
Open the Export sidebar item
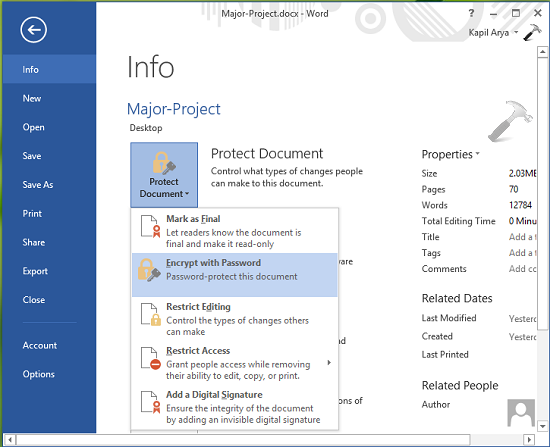[49, 271]
